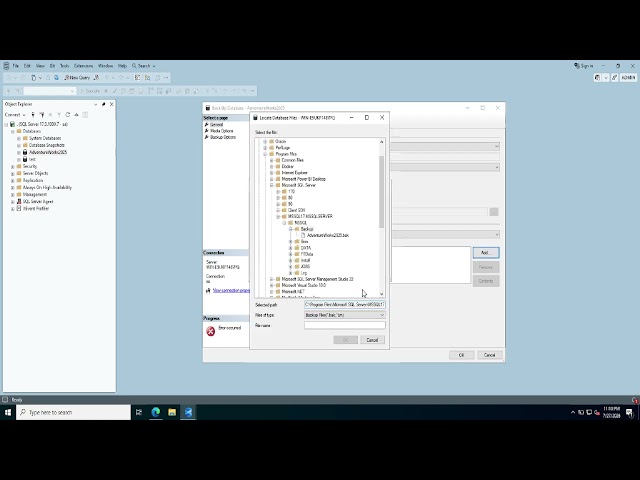
Task: Click the Selected path field
Action: coord(344,304)
